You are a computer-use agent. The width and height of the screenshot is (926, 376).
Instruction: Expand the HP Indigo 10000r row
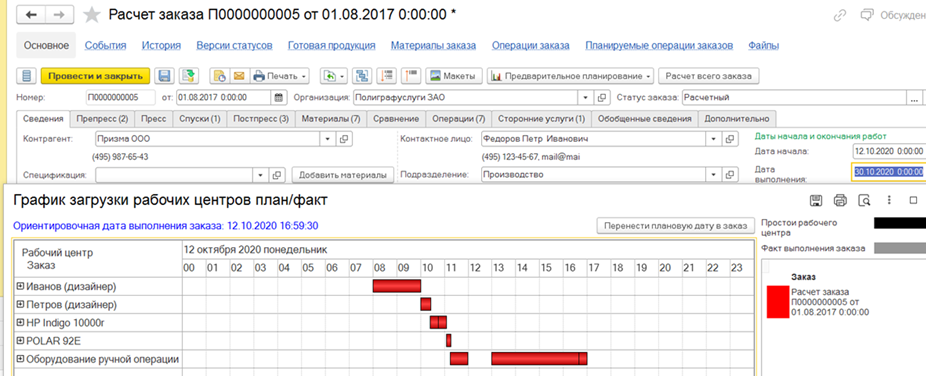tap(21, 322)
